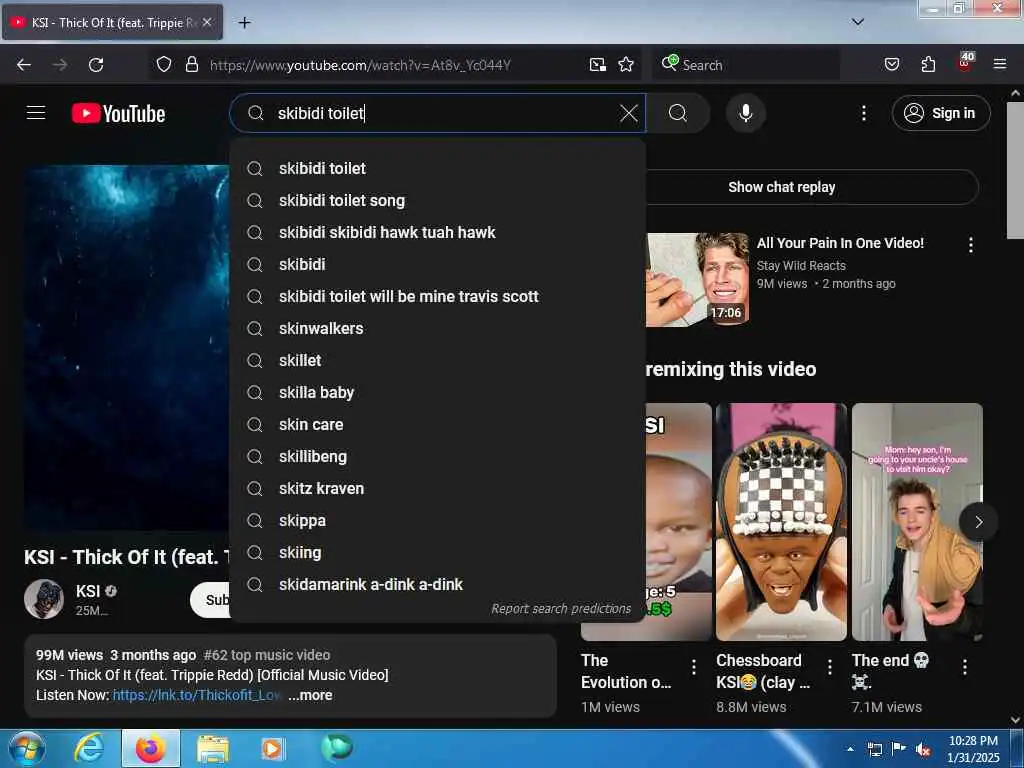1024x768 pixels.
Task: Launch Windows Media Player from taskbar
Action: 272,749
